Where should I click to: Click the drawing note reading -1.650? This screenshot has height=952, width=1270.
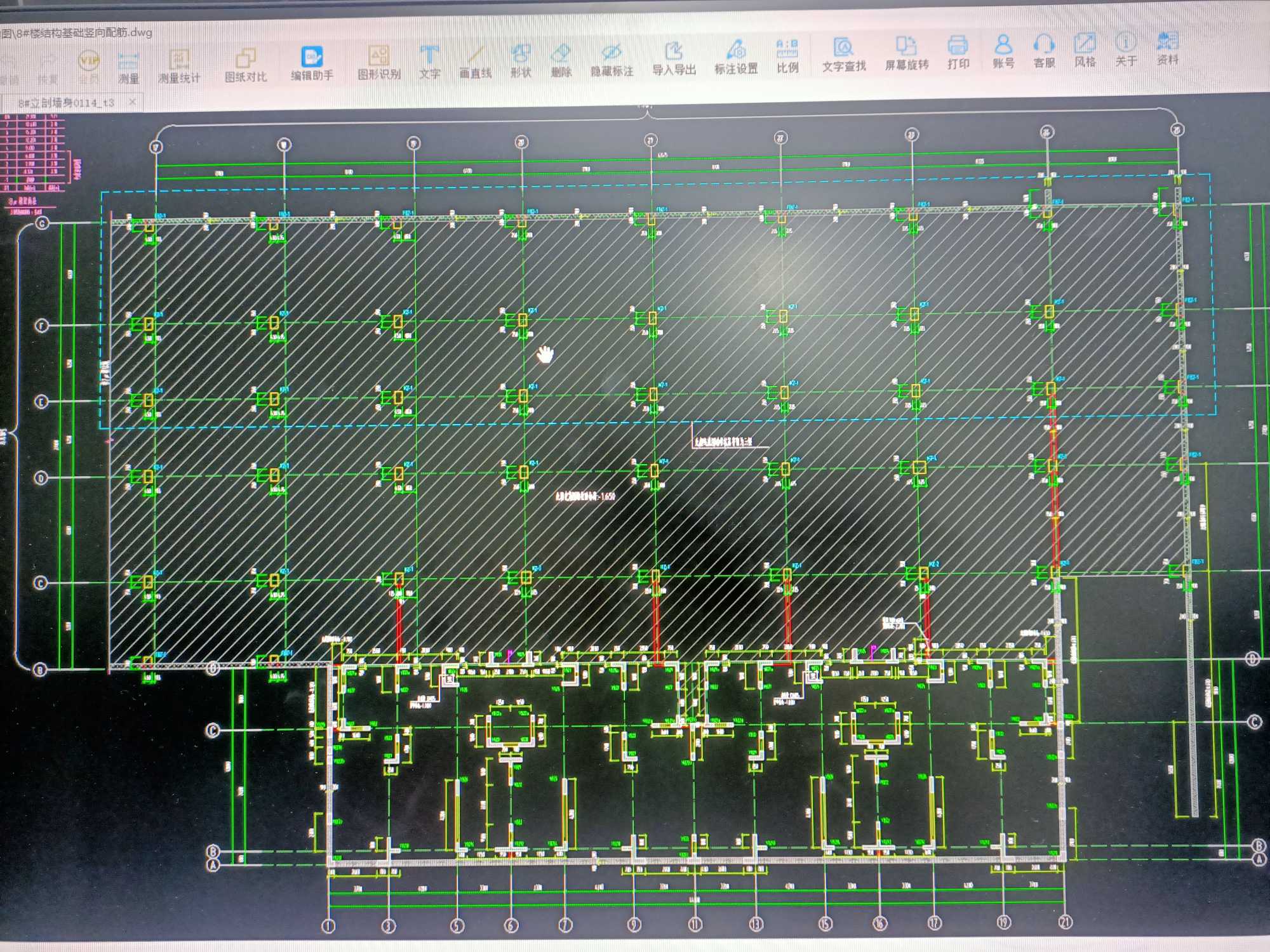coord(585,496)
